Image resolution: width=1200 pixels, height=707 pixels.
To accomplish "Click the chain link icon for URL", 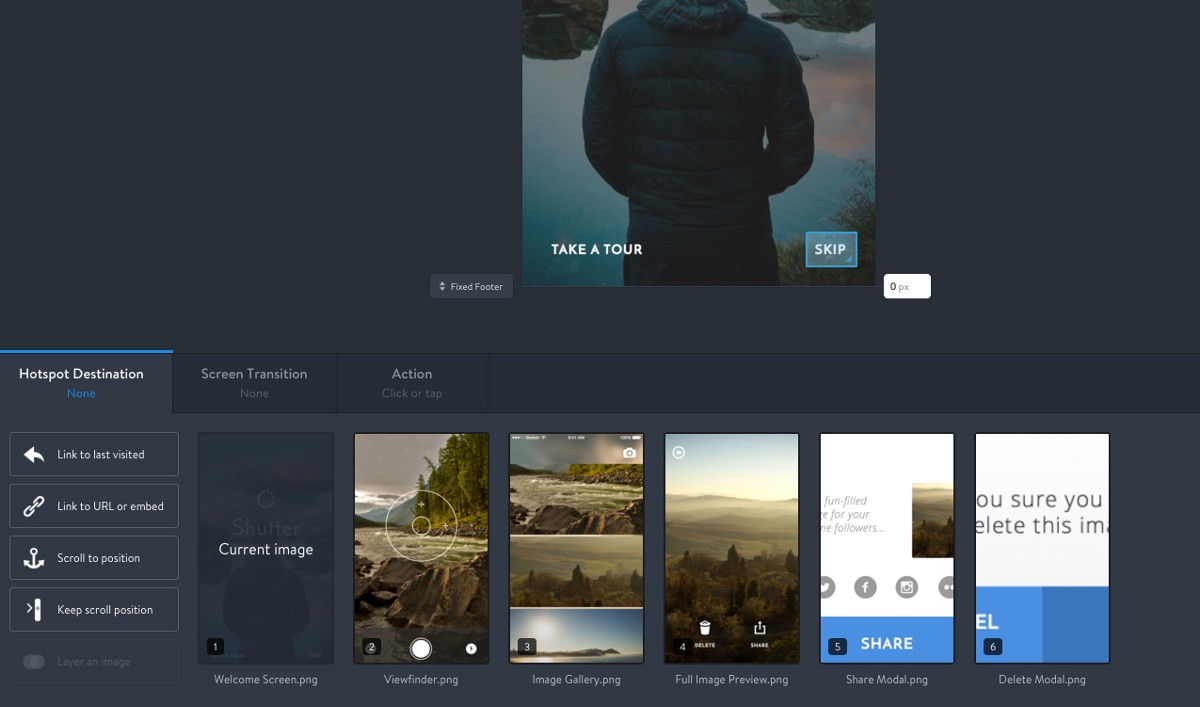I will click(x=34, y=507).
